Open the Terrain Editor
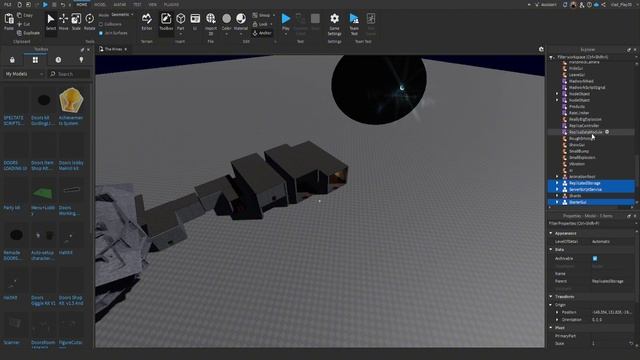640x360 pixels. pyautogui.click(x=147, y=22)
